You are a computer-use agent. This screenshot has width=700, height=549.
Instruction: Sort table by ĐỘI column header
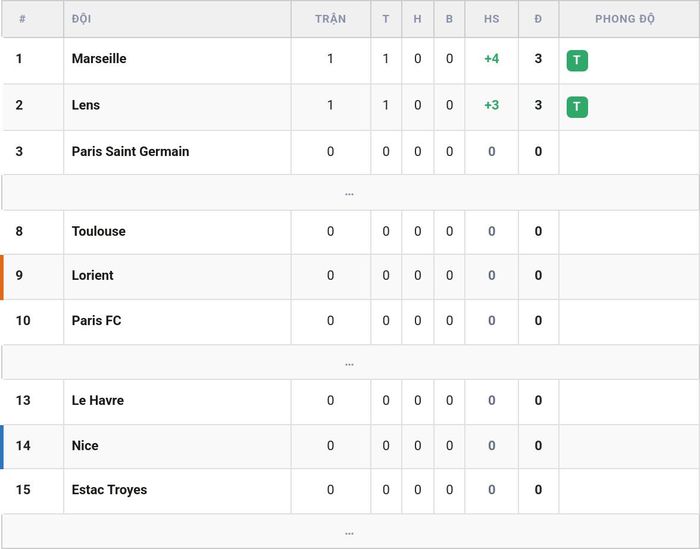81,19
